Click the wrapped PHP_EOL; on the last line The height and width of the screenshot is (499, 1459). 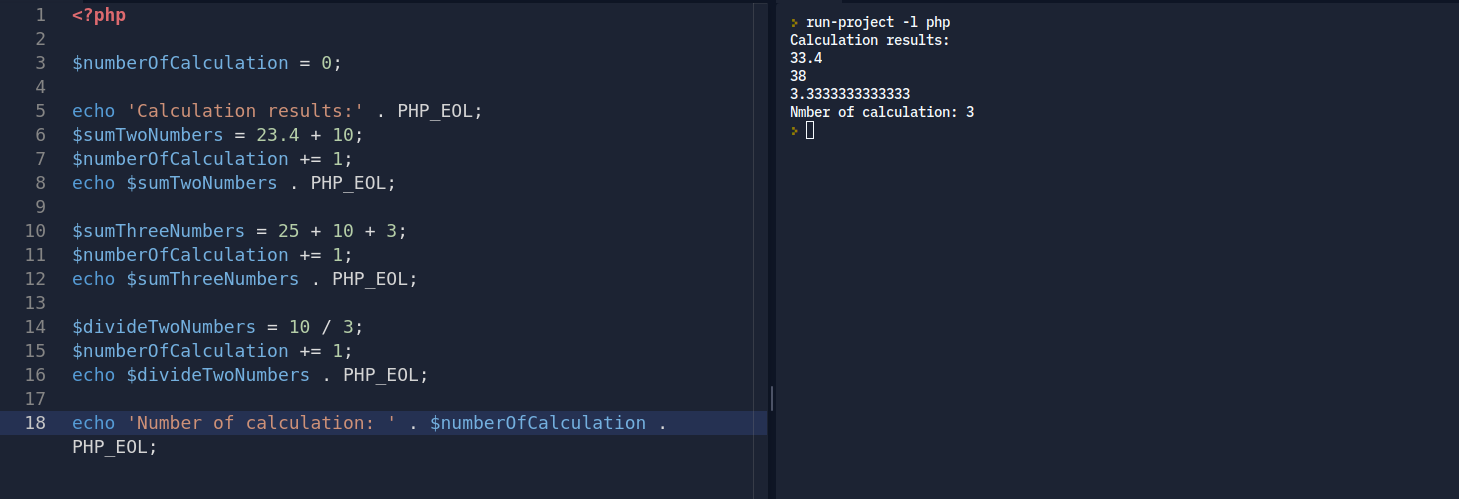click(115, 447)
